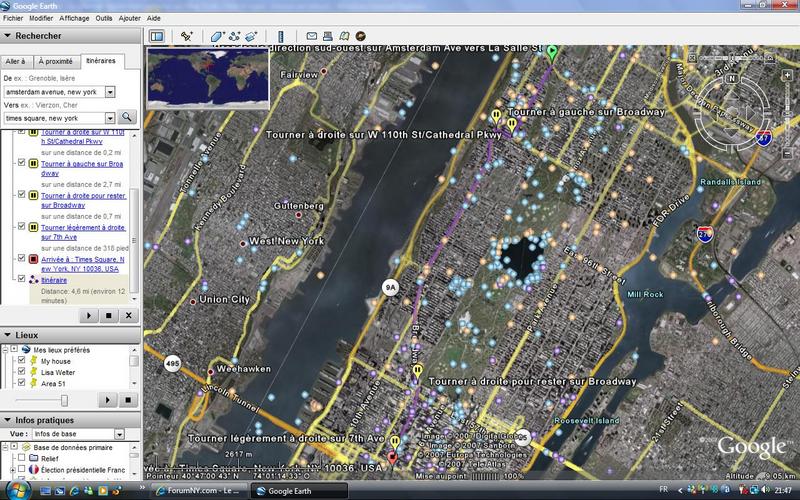Switch to the Aller à tab
Screen dimensions: 800x500
pos(15,62)
